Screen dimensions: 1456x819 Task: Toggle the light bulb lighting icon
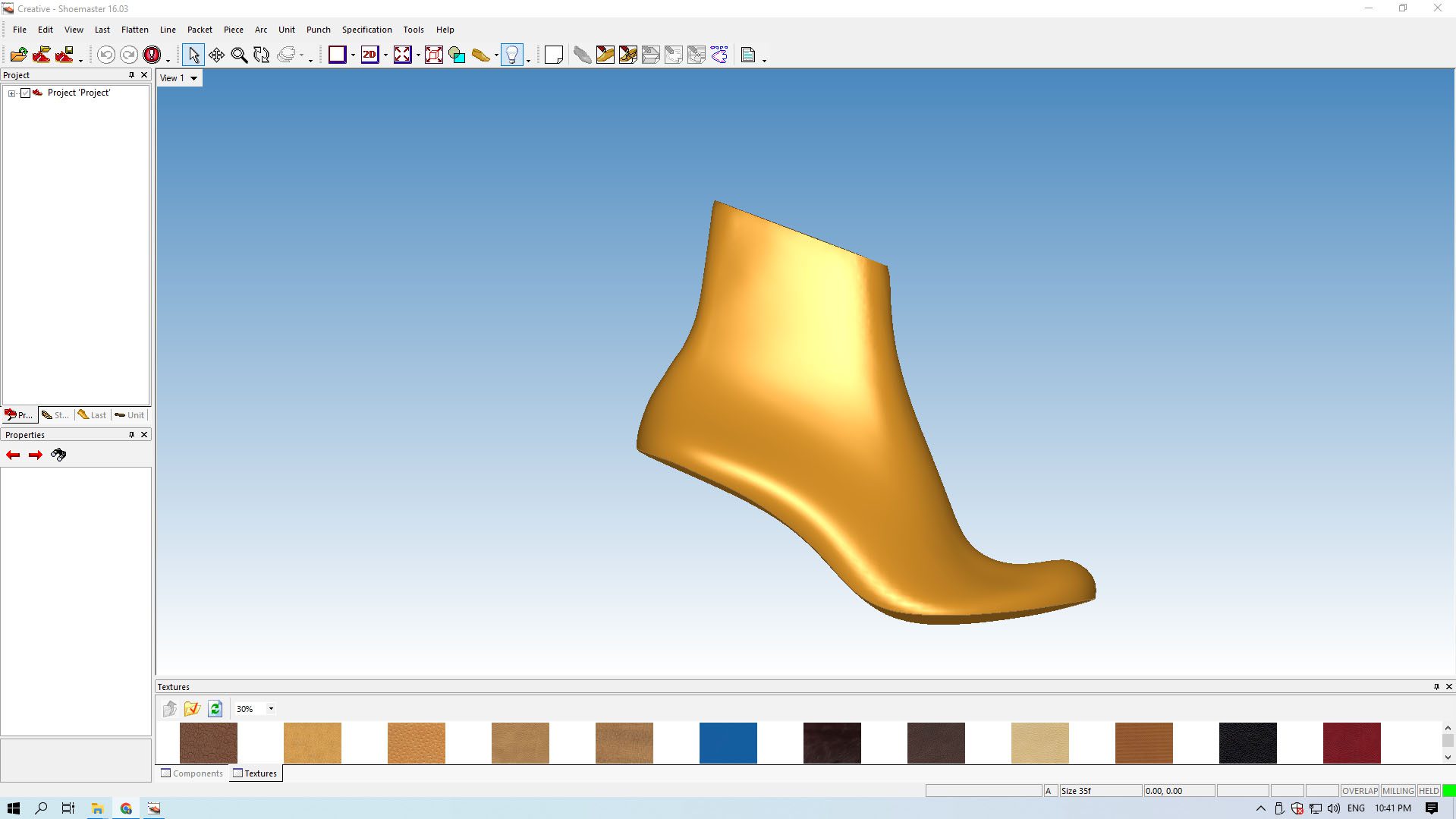[x=512, y=55]
